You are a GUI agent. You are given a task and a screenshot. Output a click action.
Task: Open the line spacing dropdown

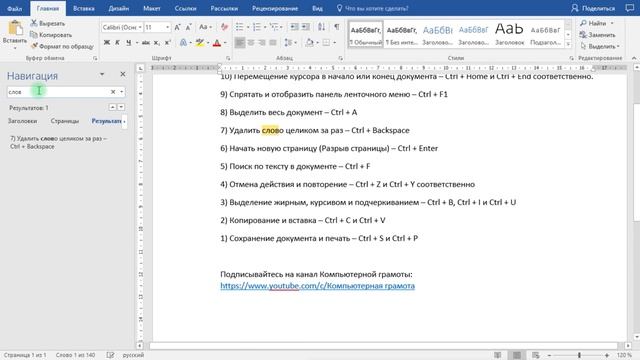(x=290, y=42)
